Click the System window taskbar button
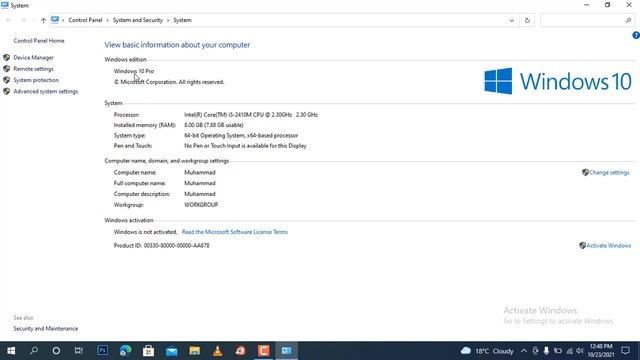The image size is (640, 360). tap(287, 351)
